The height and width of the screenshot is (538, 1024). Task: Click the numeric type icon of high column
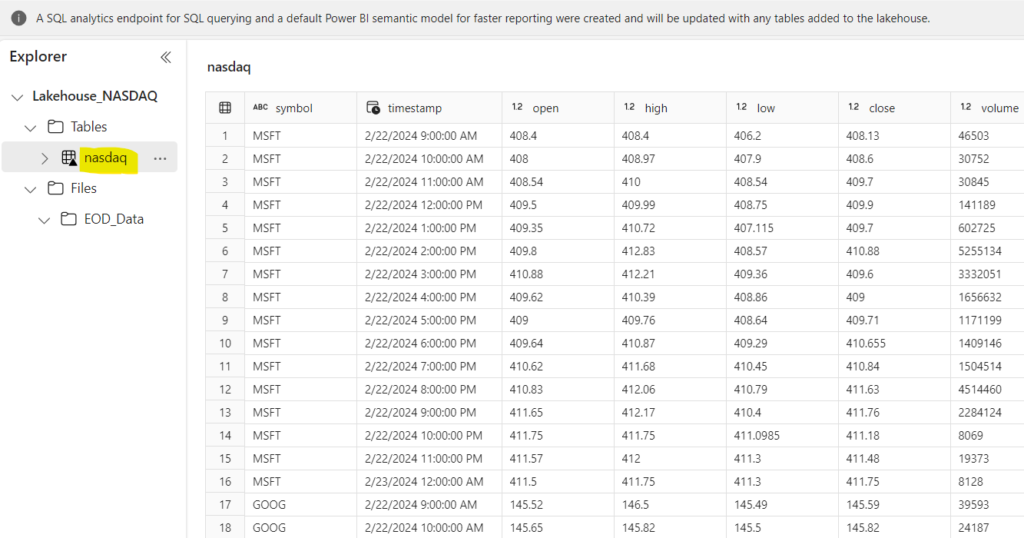point(630,107)
